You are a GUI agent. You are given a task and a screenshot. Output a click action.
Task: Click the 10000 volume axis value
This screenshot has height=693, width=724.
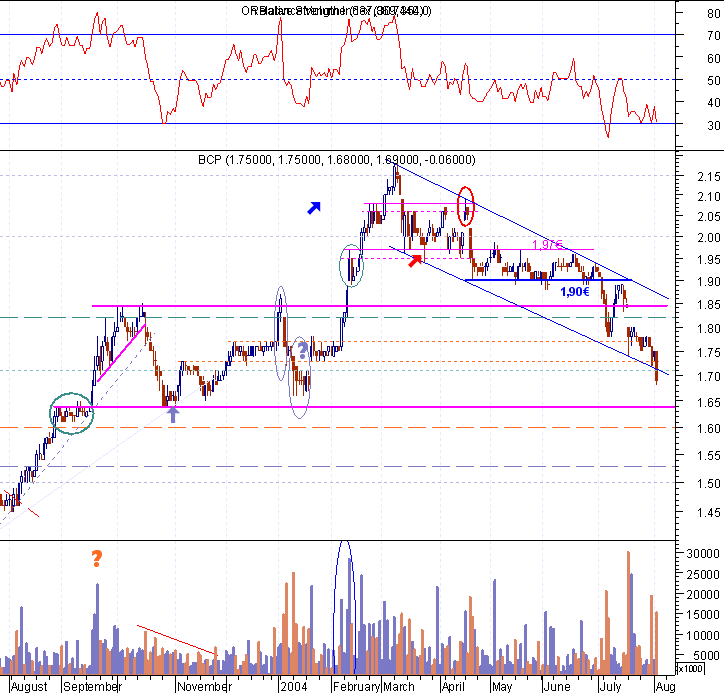pyautogui.click(x=703, y=636)
